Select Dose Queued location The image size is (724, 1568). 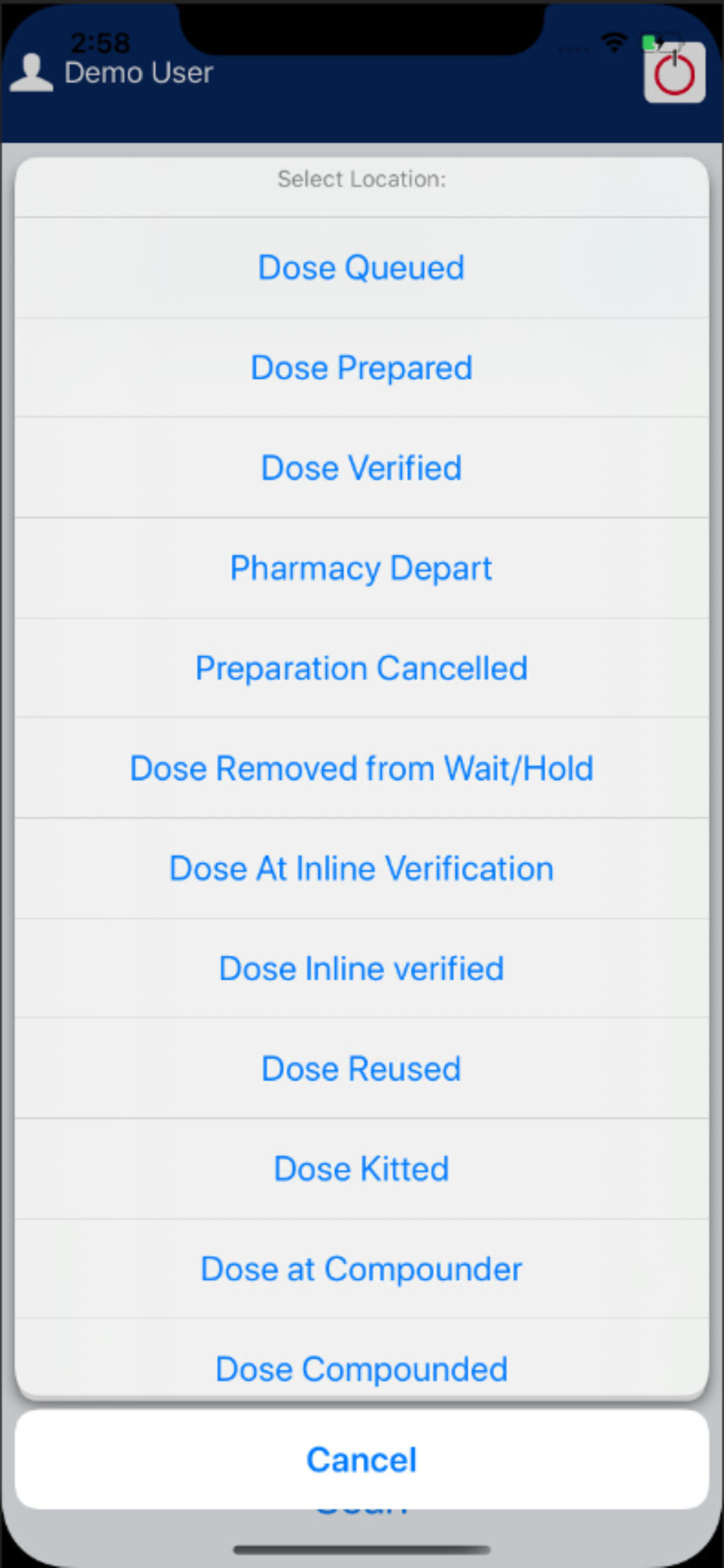coord(361,268)
